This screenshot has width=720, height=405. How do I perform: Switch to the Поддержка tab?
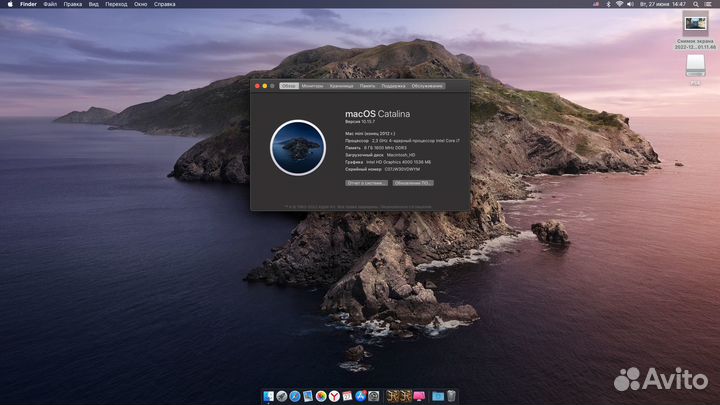point(394,86)
